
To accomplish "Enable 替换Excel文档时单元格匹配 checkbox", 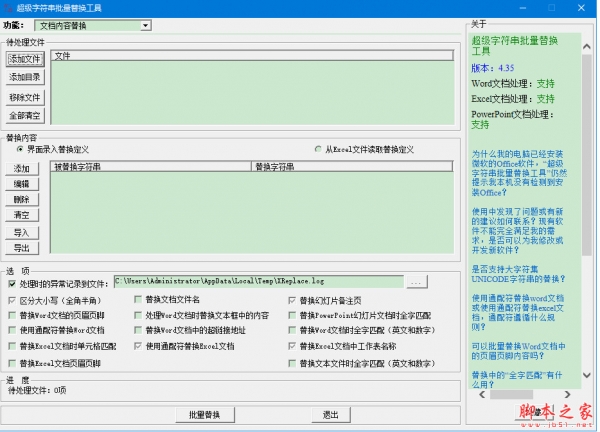I will click(12, 346).
